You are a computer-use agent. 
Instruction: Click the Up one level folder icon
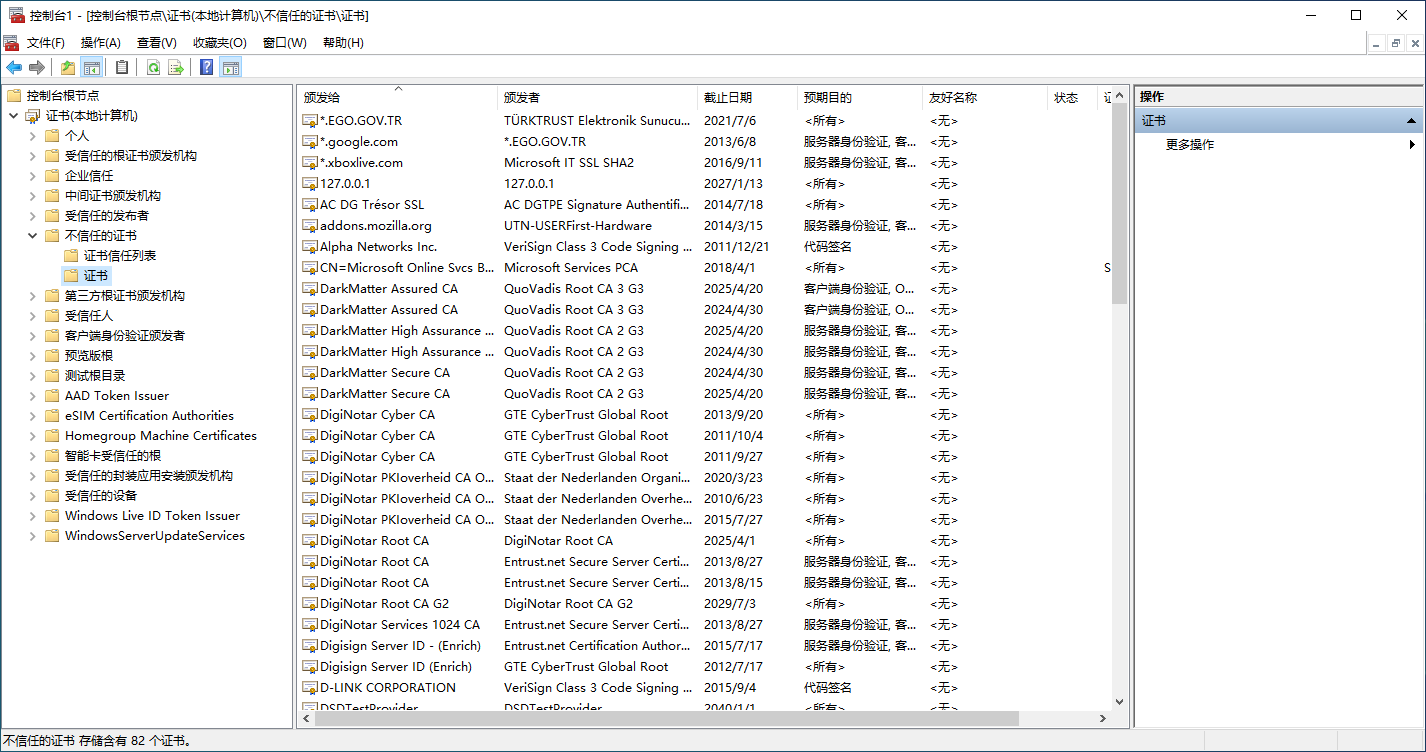click(x=68, y=67)
